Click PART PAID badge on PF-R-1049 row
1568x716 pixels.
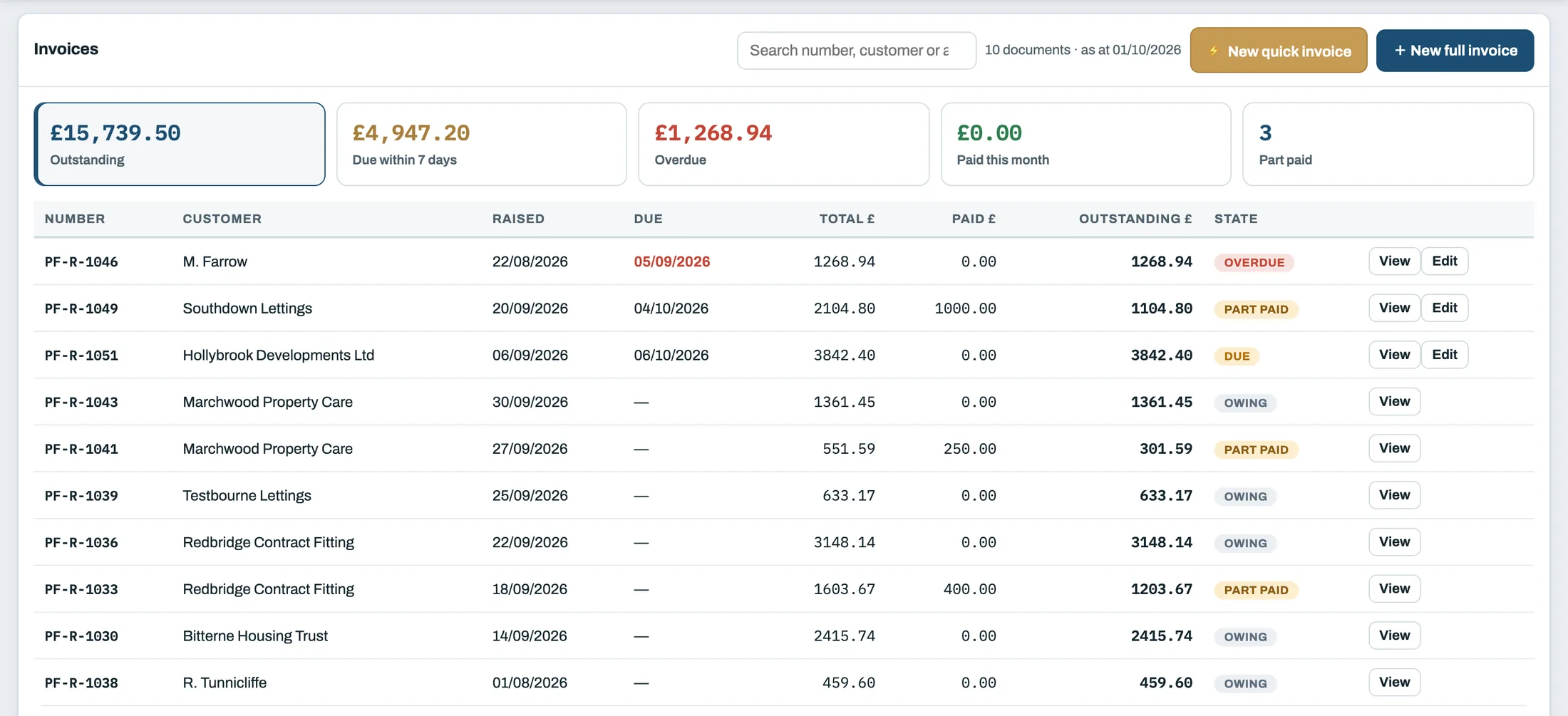coord(1256,309)
